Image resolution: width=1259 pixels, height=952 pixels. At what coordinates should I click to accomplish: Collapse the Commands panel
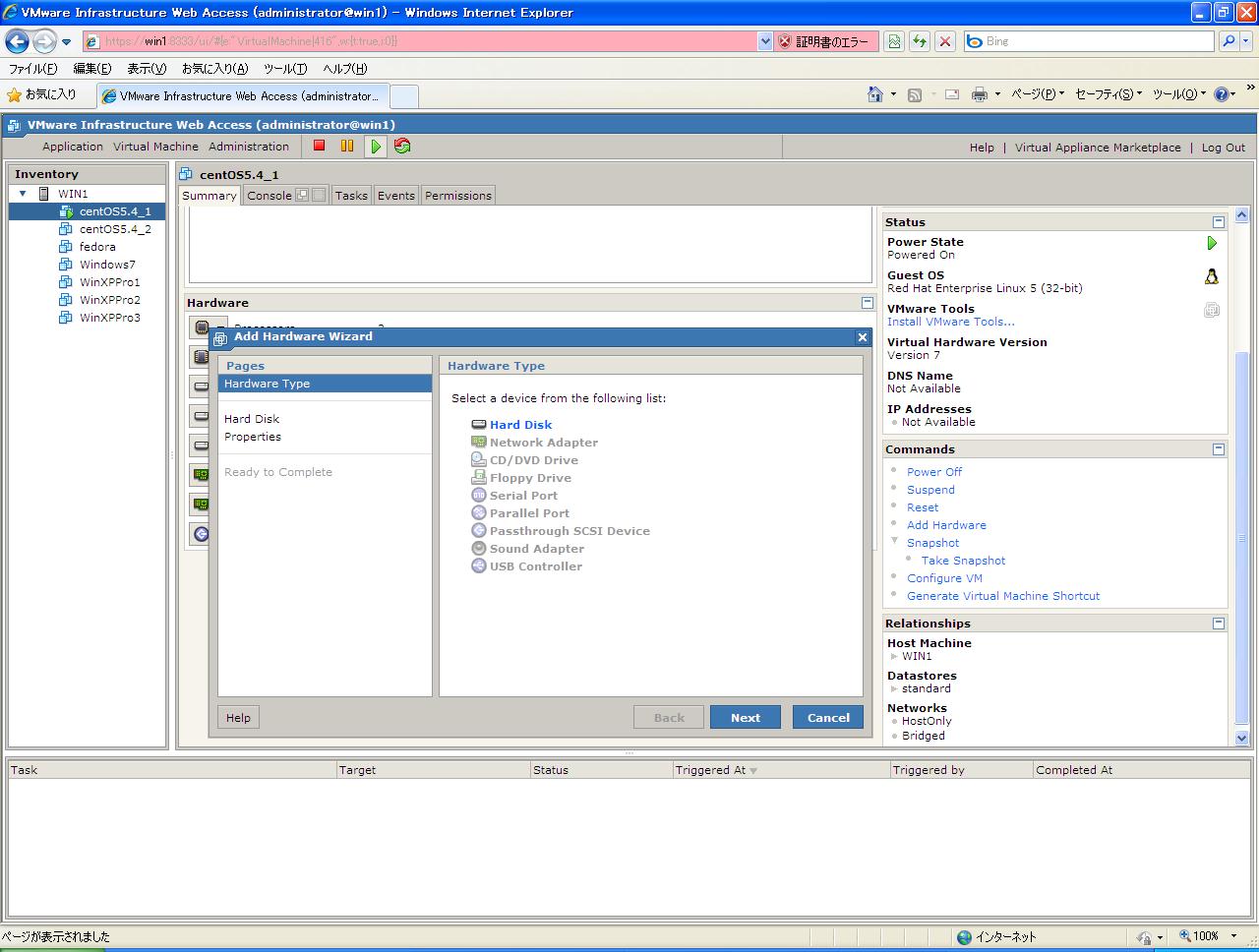point(1219,449)
